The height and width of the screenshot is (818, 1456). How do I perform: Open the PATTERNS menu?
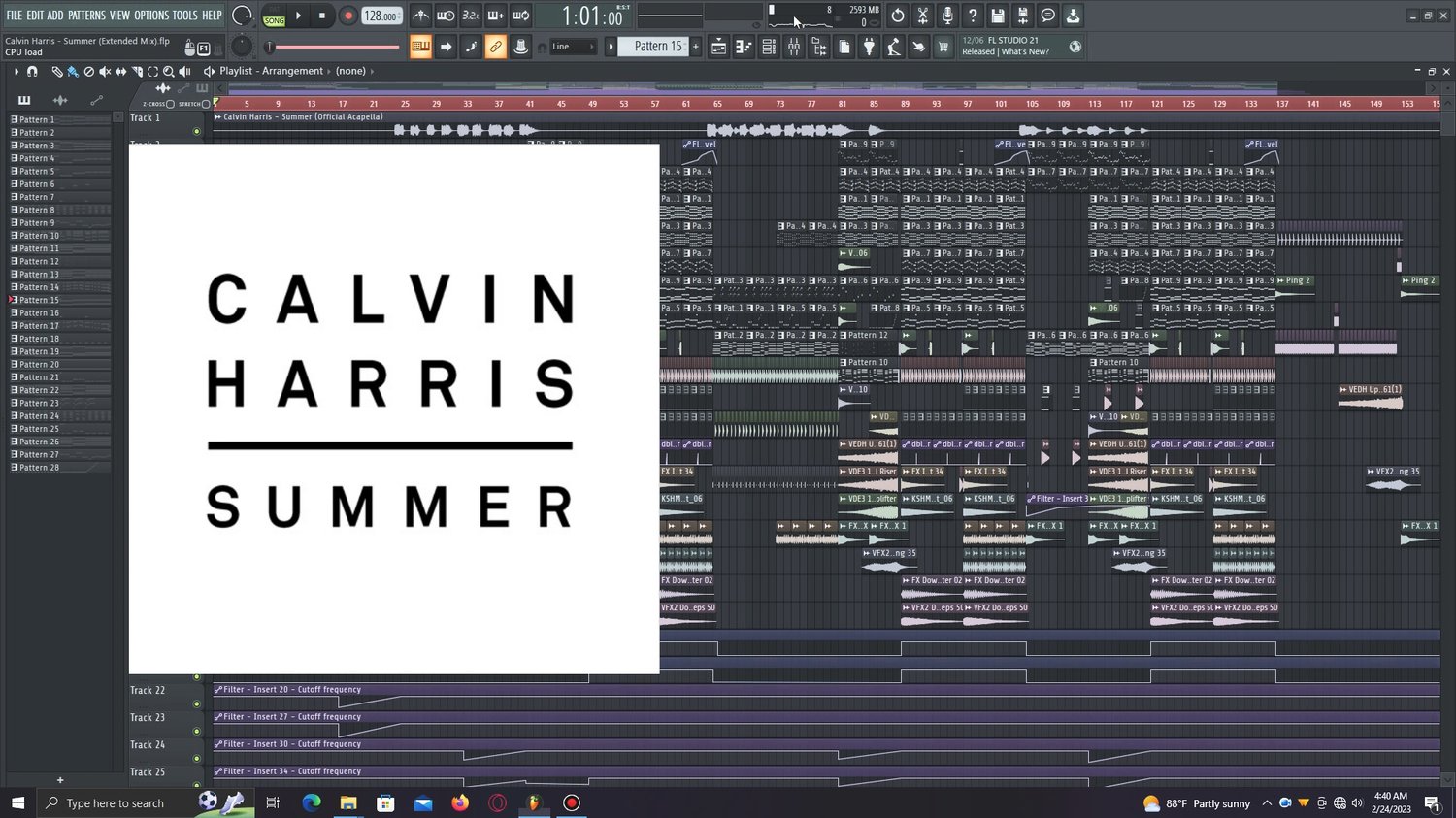(x=86, y=16)
